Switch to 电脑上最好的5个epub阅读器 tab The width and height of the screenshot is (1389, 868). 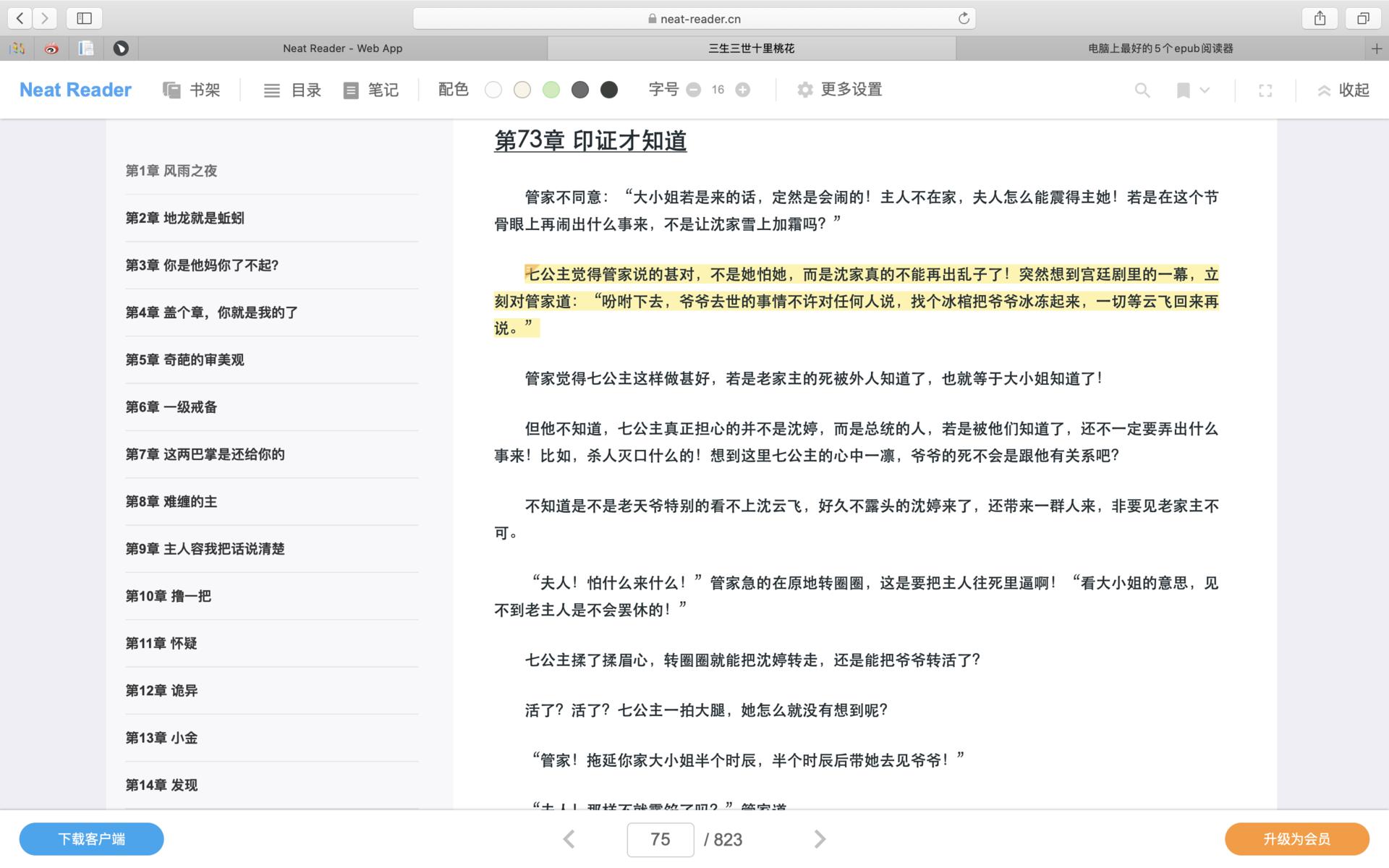coord(1160,48)
